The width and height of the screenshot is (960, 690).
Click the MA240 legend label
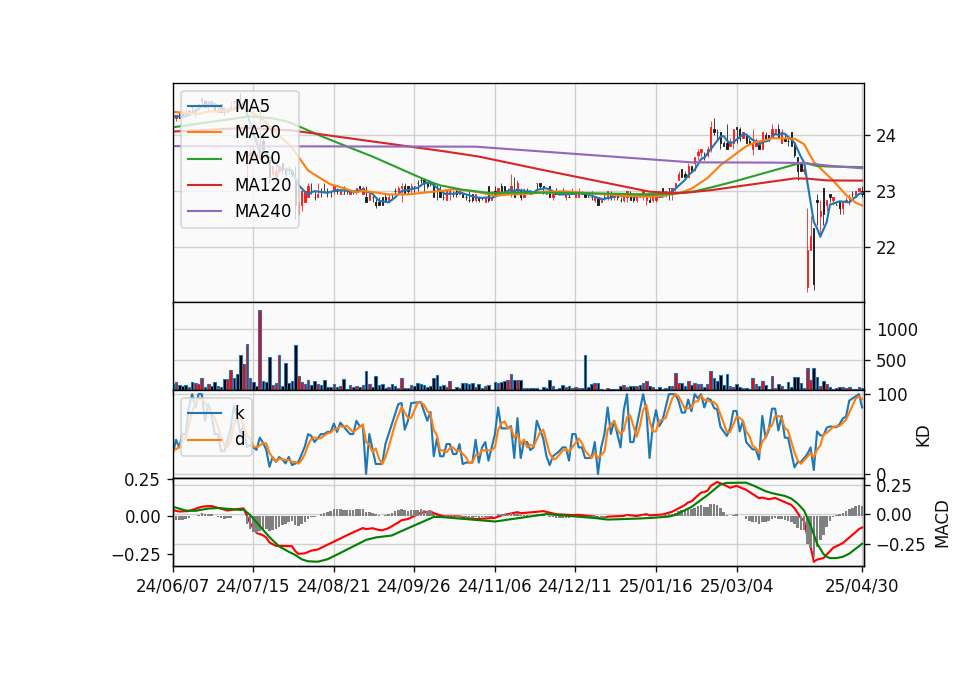click(263, 211)
